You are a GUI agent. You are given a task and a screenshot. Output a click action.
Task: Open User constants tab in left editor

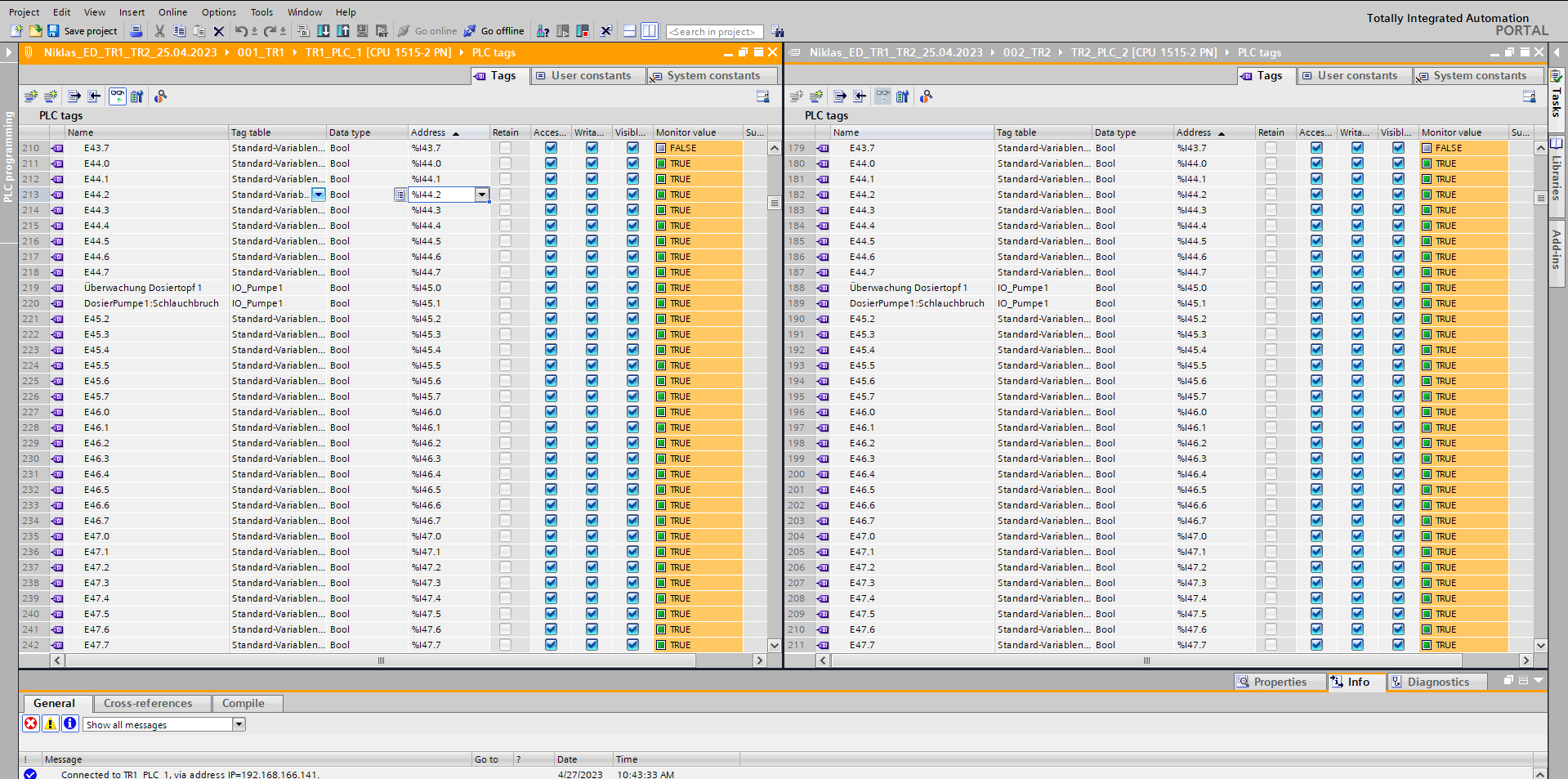(x=590, y=76)
